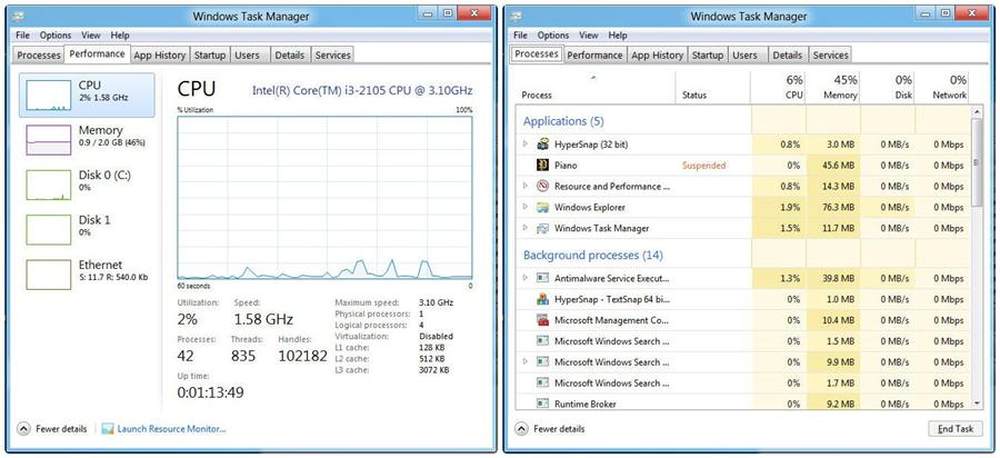Click the Resource and Performance Monitor icon
The height and width of the screenshot is (458, 1000).
tap(544, 186)
